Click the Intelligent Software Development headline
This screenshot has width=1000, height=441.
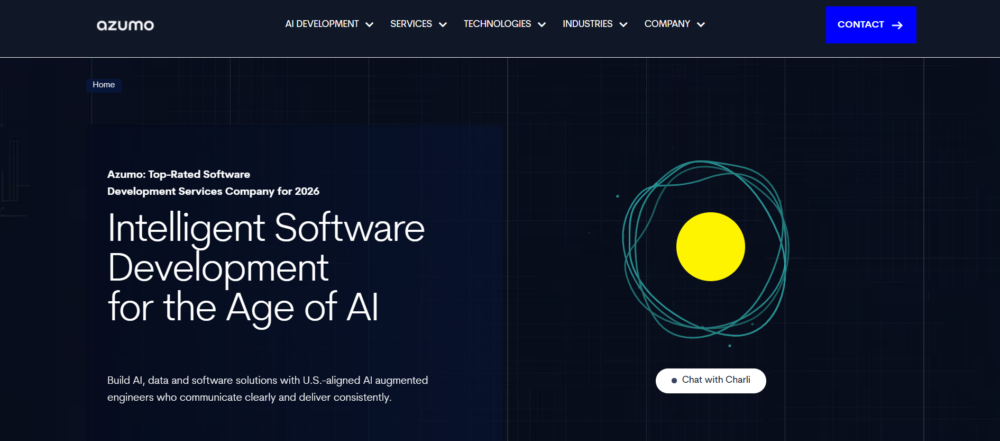[266, 268]
